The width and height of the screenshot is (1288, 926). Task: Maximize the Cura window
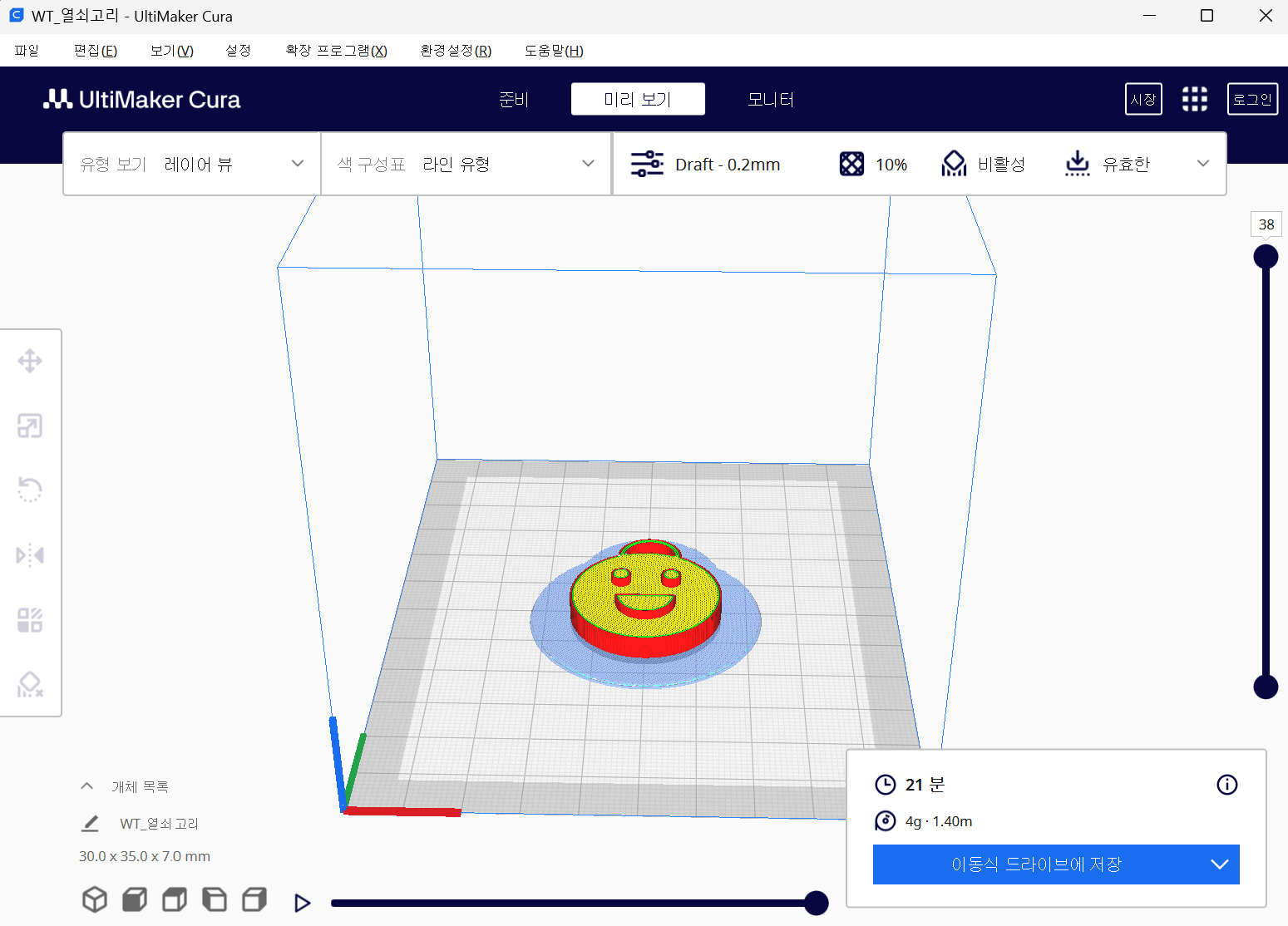1207,16
